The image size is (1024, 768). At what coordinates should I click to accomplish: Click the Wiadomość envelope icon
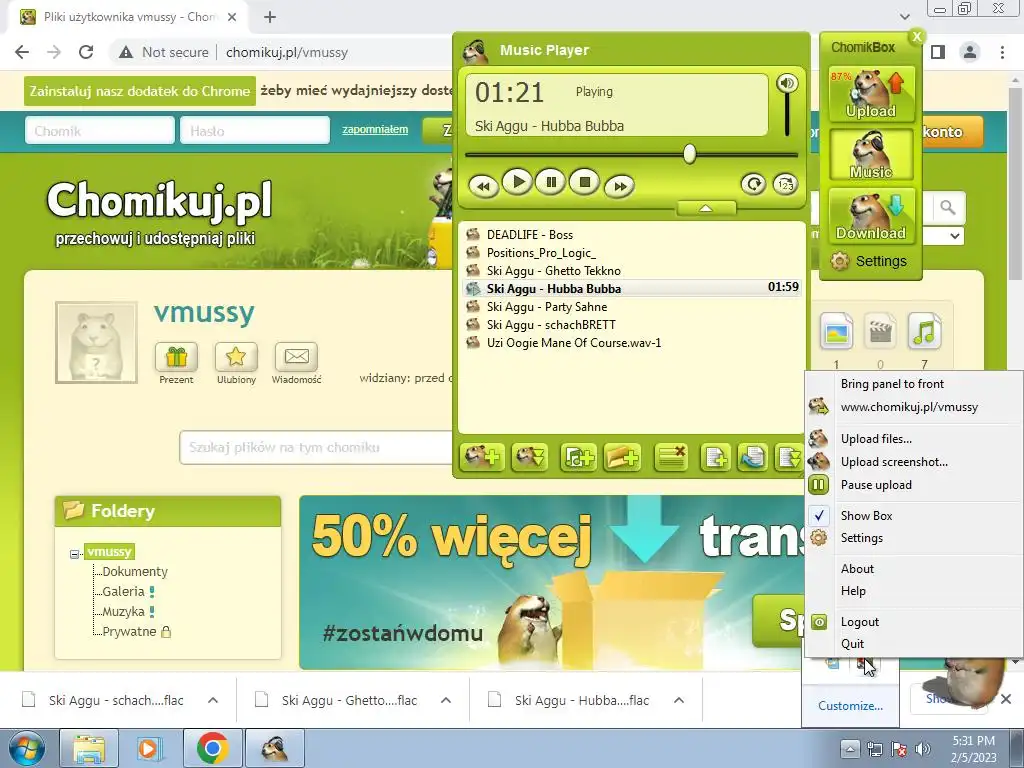point(296,357)
